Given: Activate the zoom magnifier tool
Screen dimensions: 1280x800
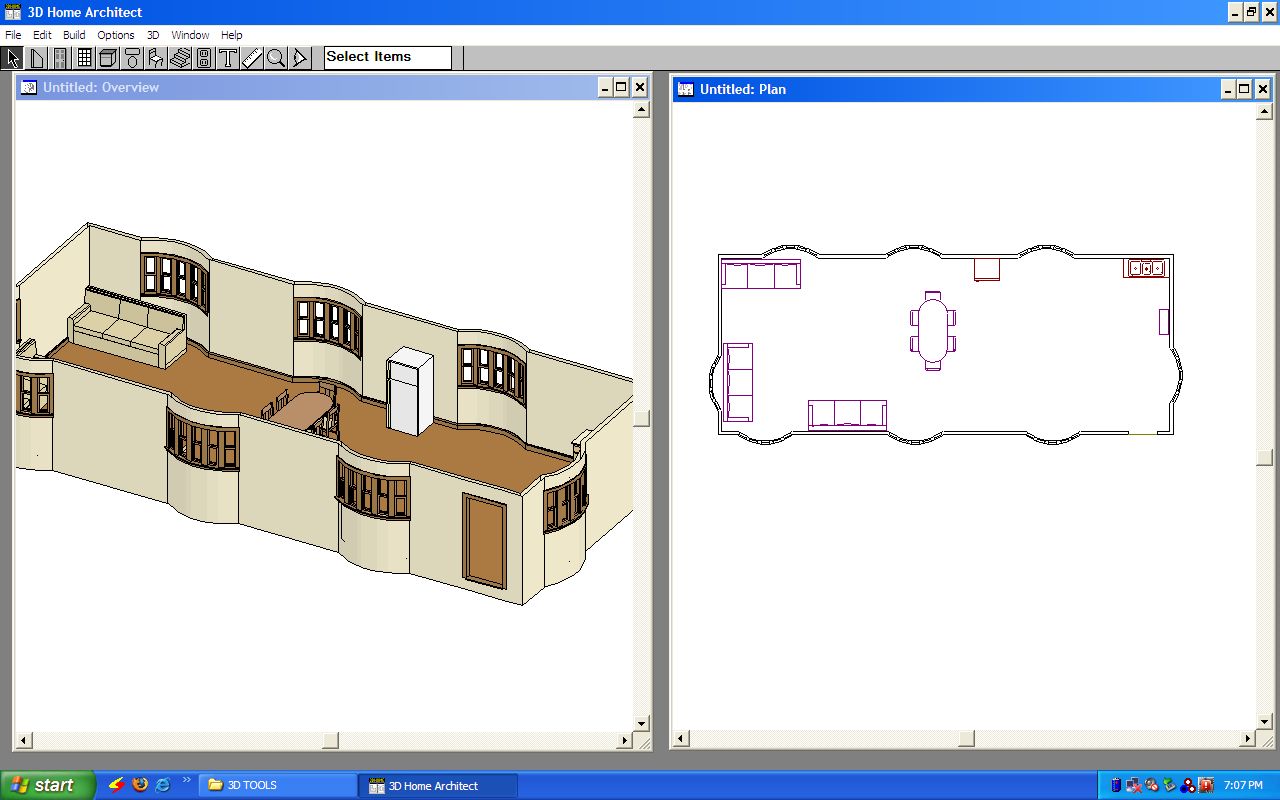Looking at the screenshot, I should 275,57.
